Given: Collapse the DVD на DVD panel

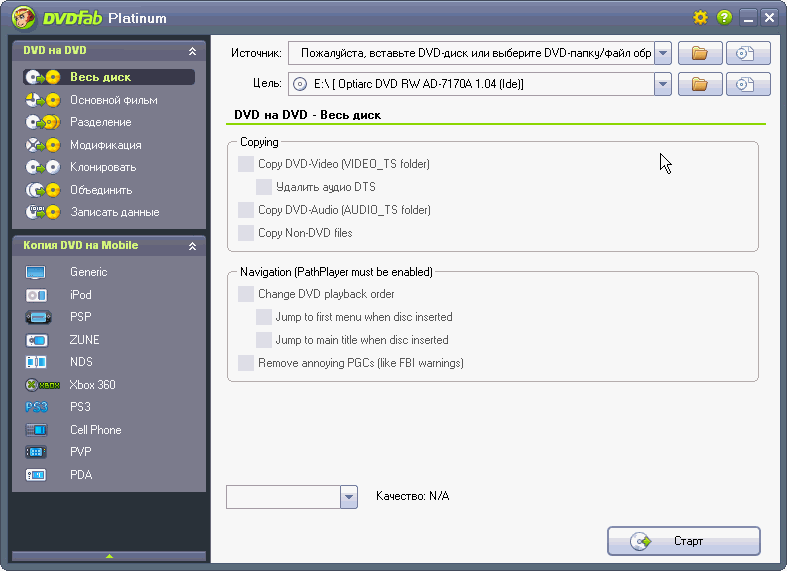Looking at the screenshot, I should coord(192,51).
